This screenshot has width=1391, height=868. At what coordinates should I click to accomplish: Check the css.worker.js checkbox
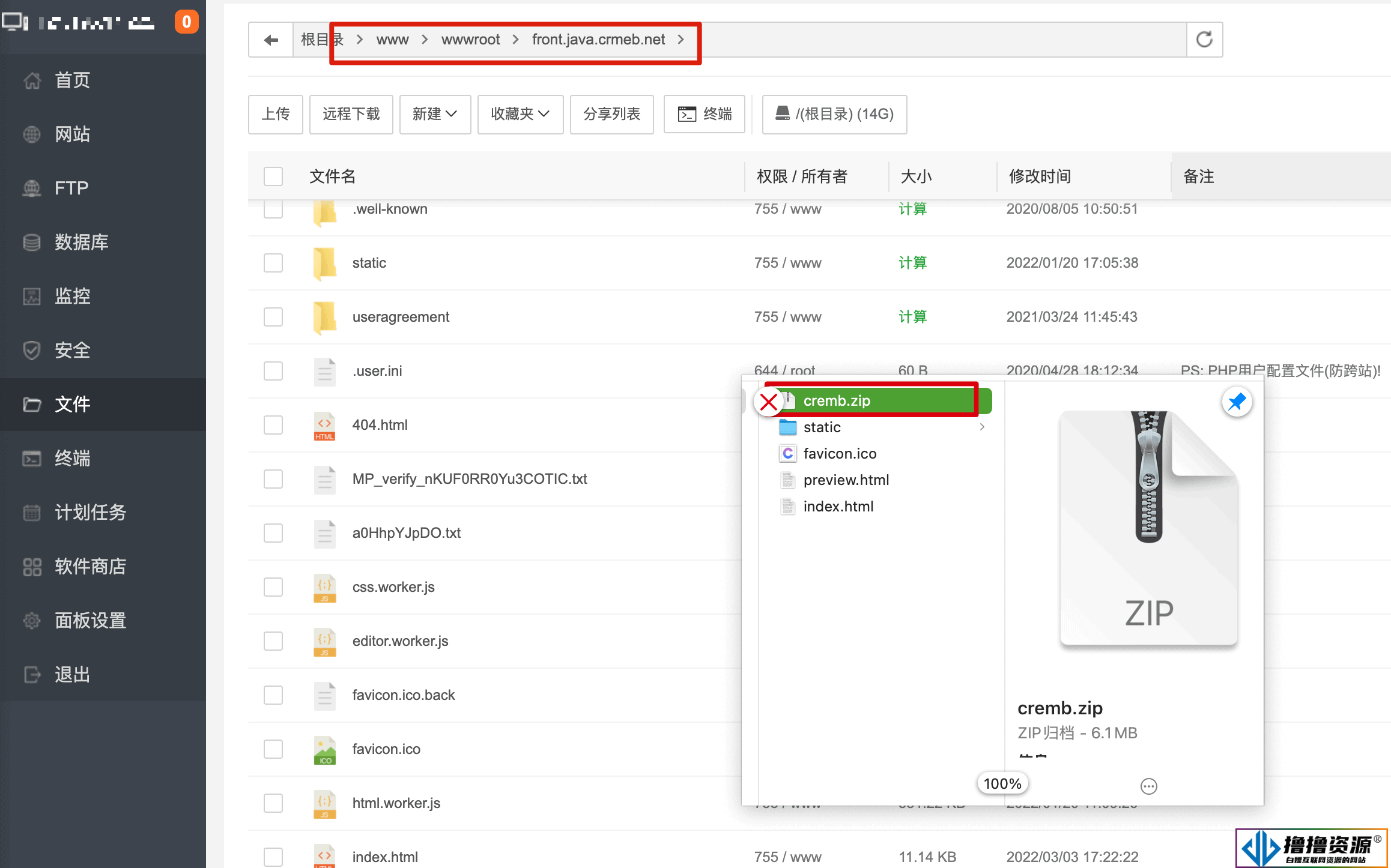click(x=273, y=587)
